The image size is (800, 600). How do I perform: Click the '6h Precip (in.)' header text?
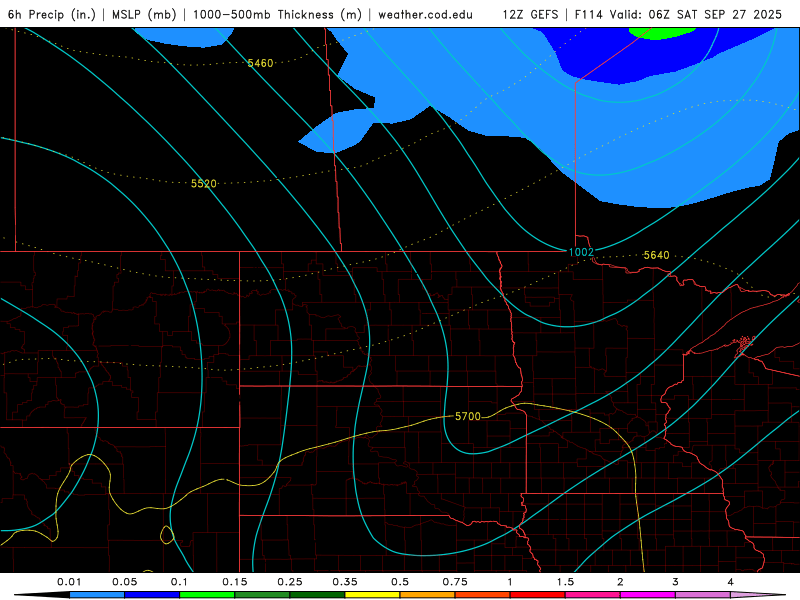click(x=52, y=14)
